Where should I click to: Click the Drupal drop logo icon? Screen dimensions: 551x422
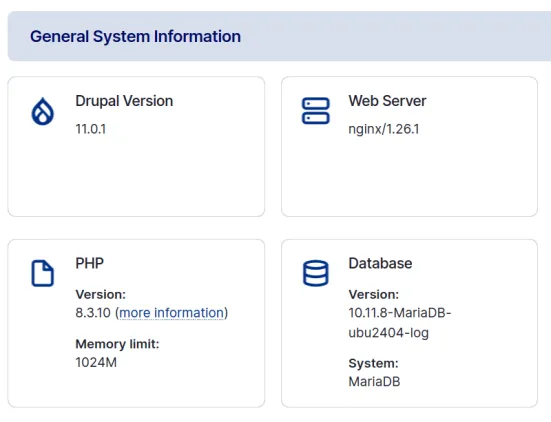tap(43, 111)
